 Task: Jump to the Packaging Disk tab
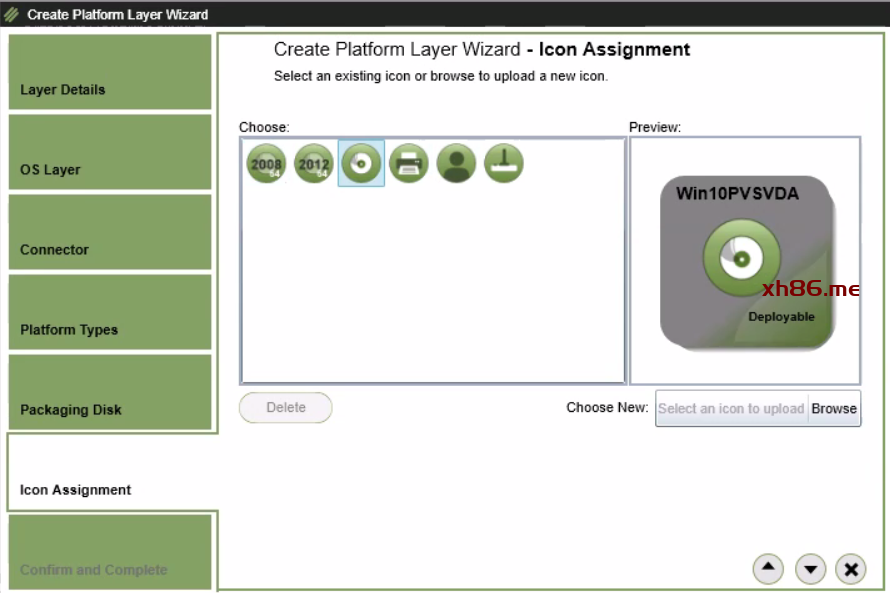click(110, 393)
